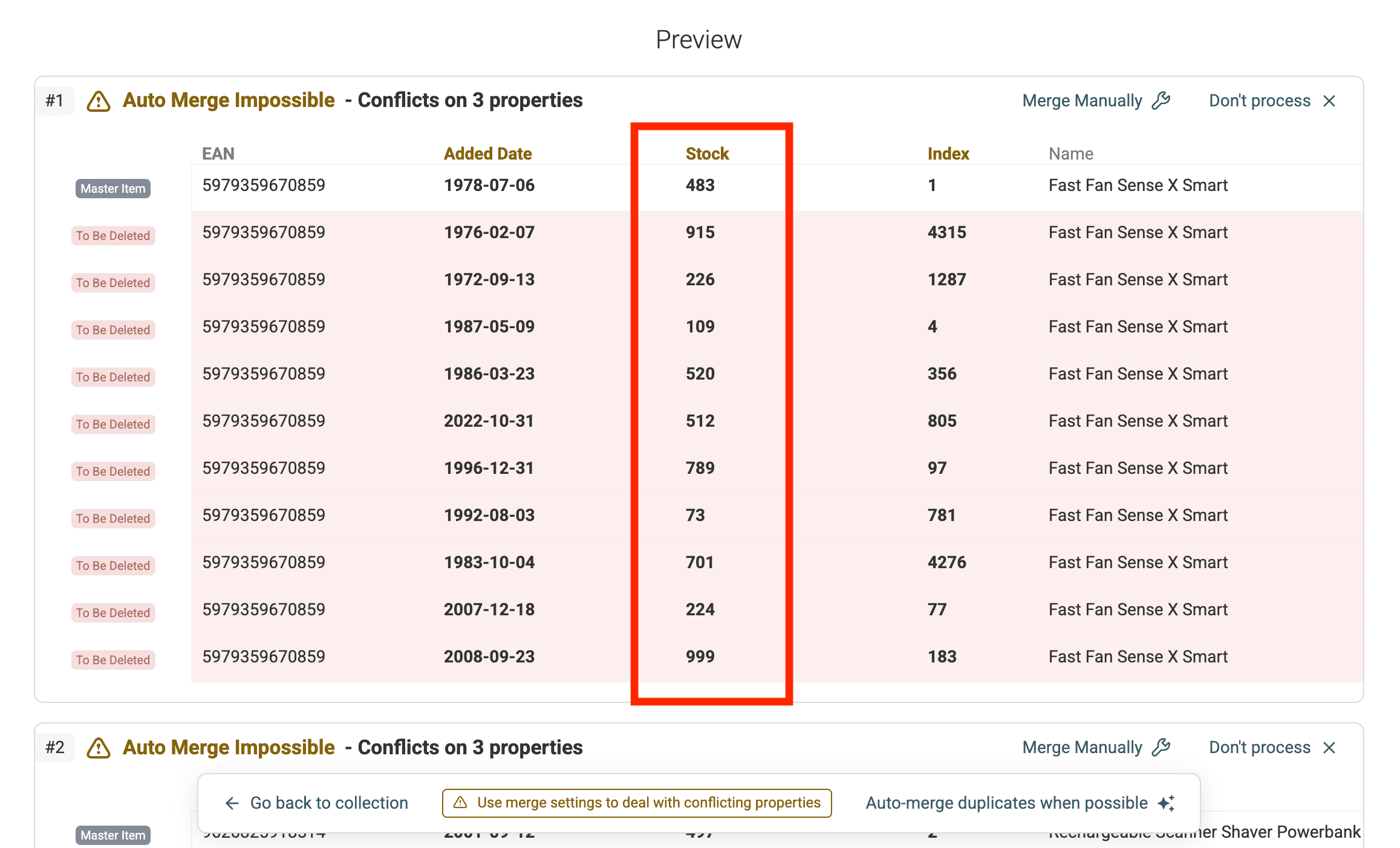Click the To Be Deleted badge for row dated 2008-09-23
1400x848 pixels.
pyautogui.click(x=113, y=660)
